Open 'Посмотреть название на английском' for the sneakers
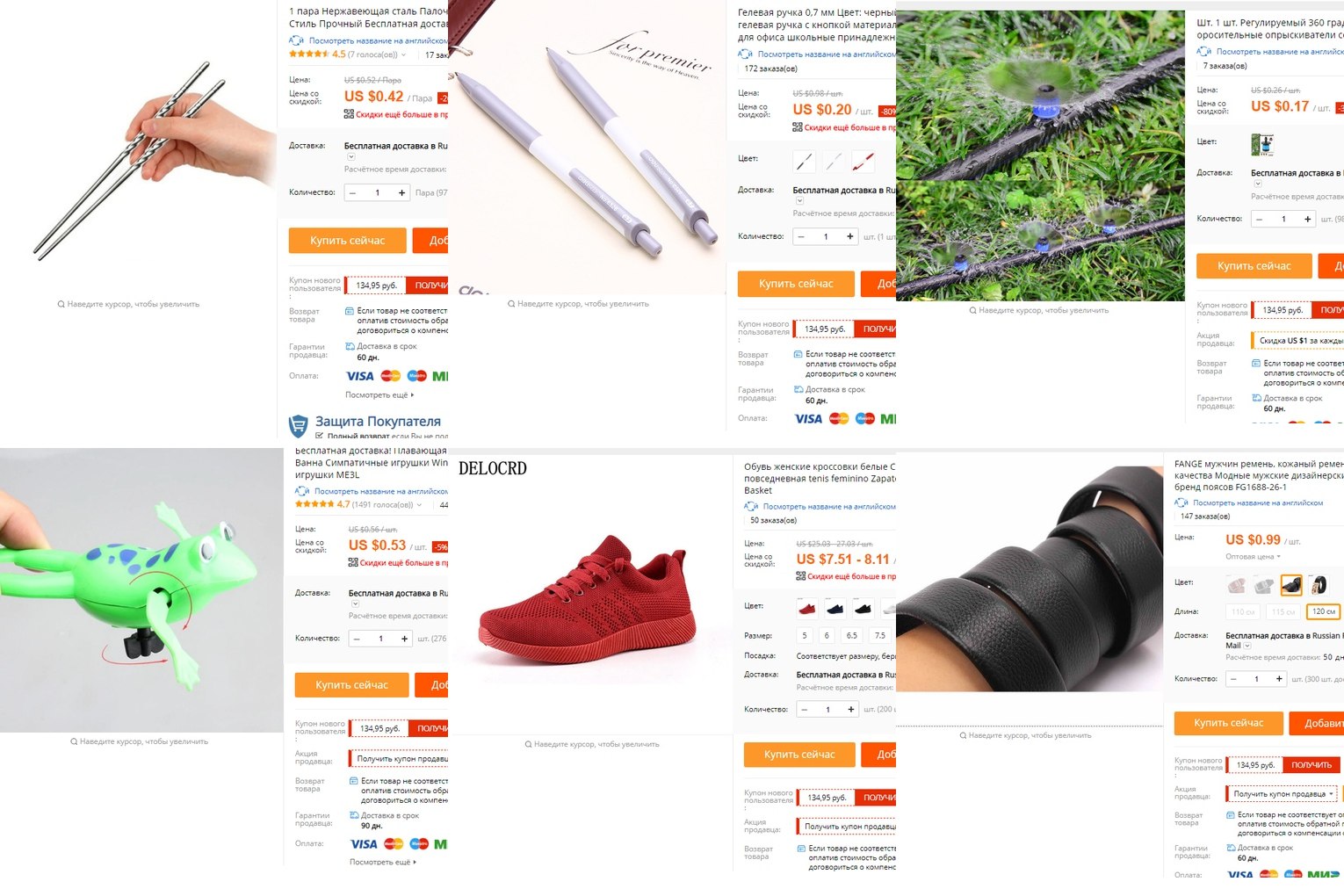 829,507
